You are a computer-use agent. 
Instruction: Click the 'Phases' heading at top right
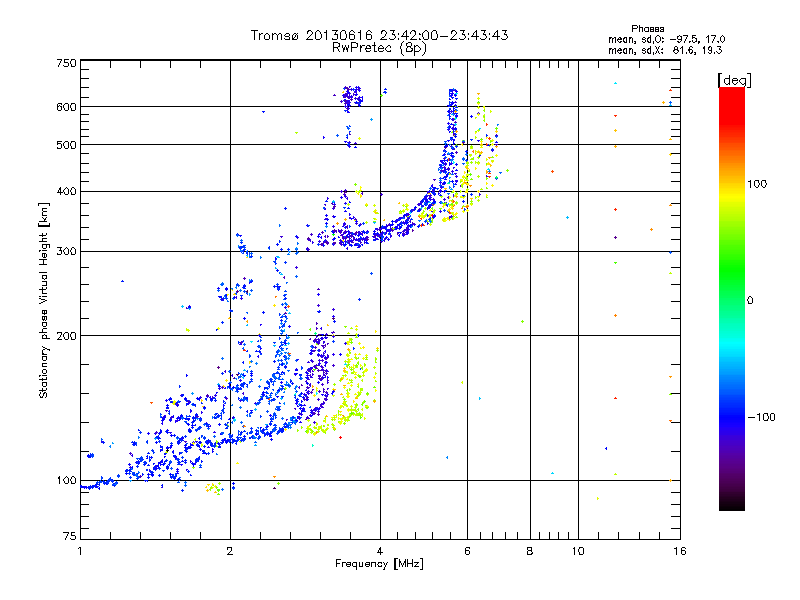[x=648, y=29]
